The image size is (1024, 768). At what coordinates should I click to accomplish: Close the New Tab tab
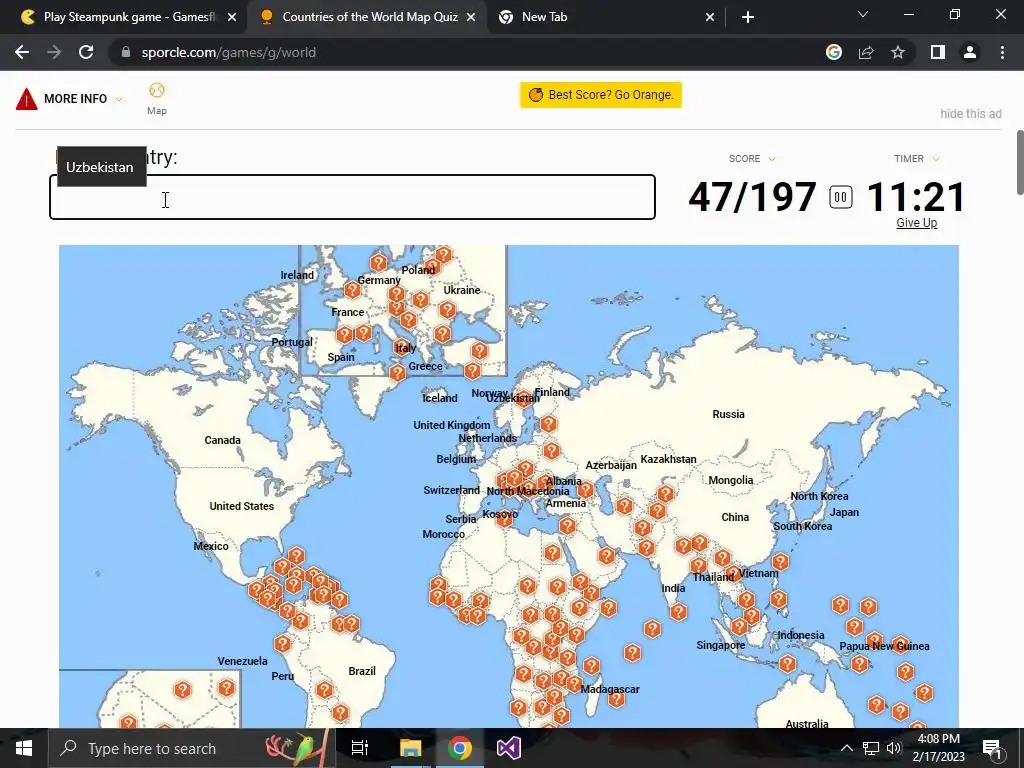click(x=710, y=18)
